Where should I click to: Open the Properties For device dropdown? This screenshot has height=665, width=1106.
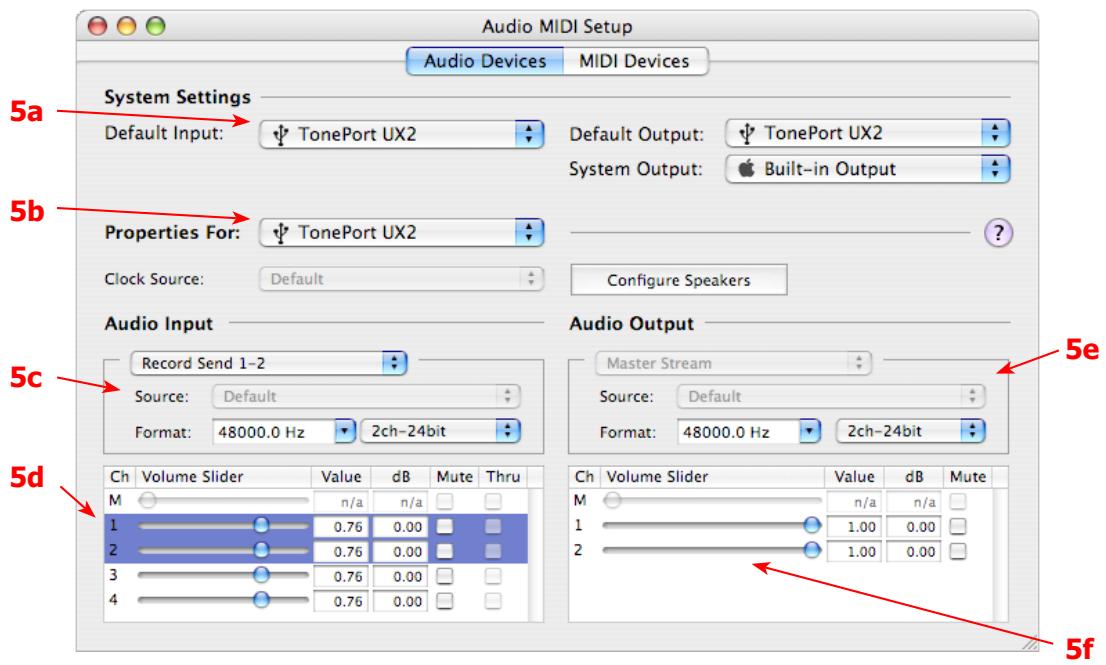[x=401, y=233]
